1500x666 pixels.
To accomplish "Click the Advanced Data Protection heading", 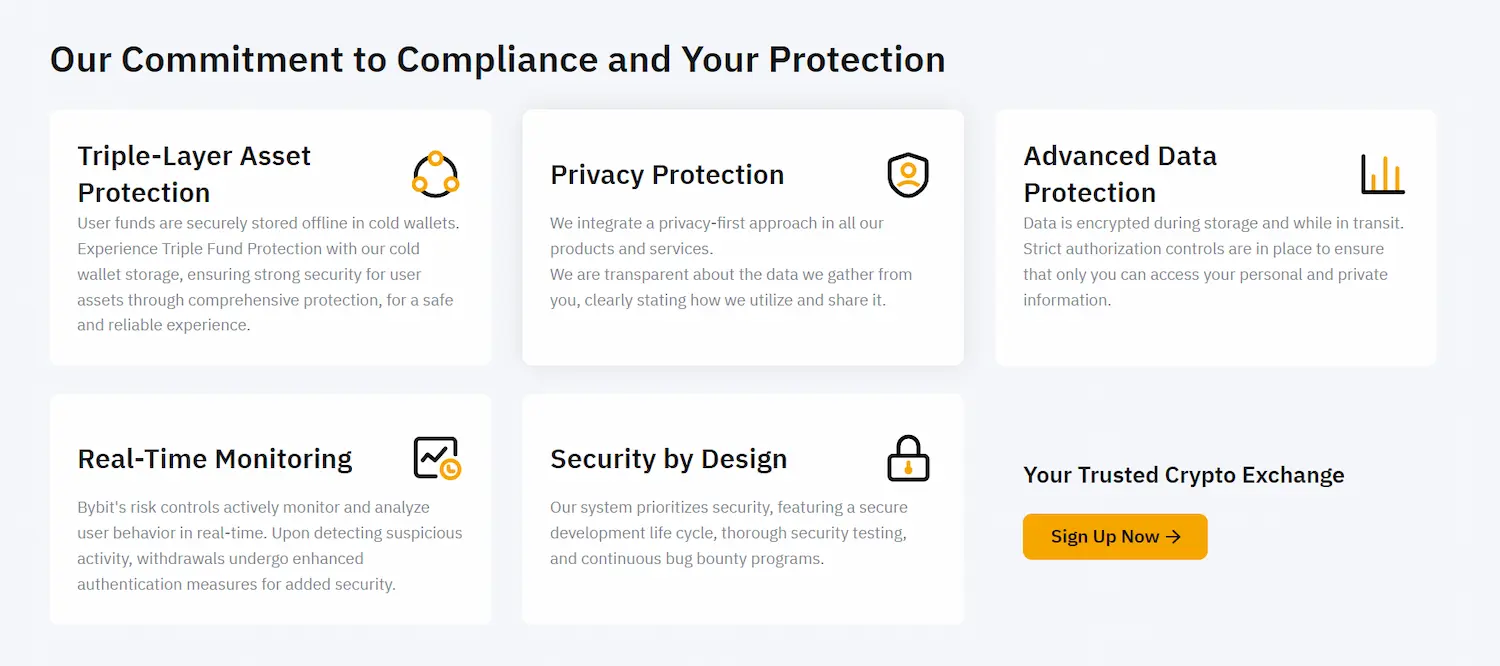I will click(1120, 174).
